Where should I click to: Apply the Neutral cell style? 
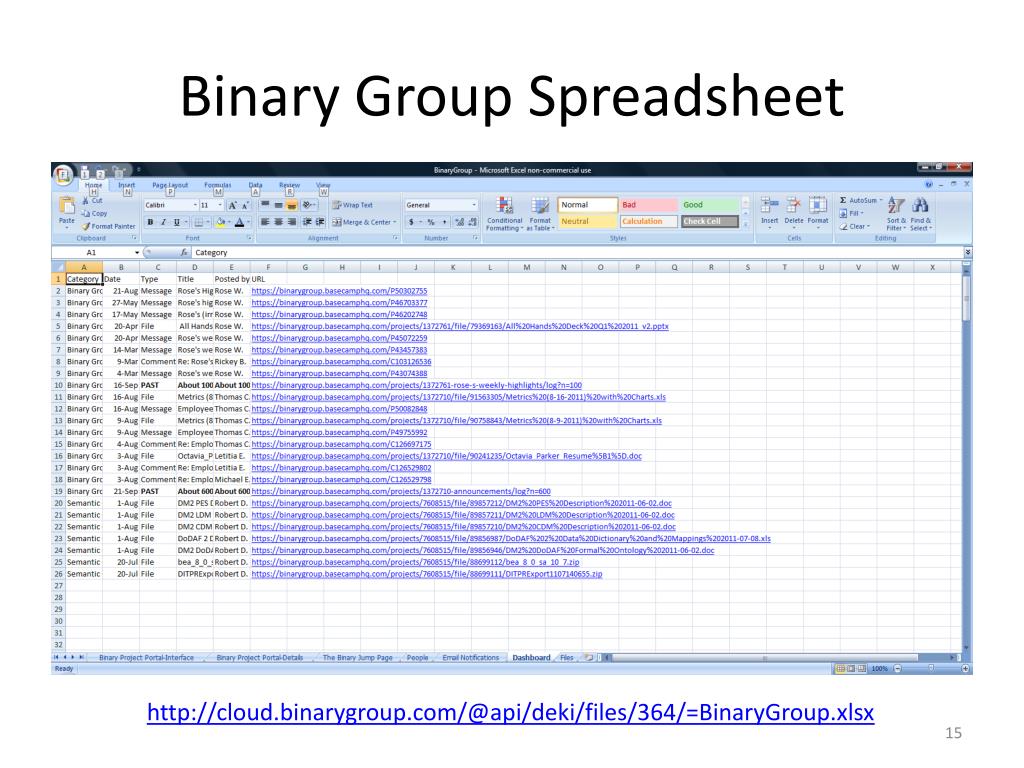[588, 221]
